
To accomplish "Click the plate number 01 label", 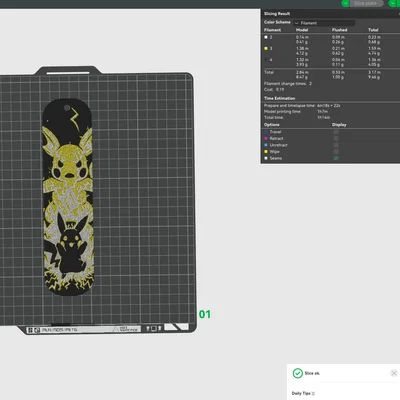I will pos(205,314).
